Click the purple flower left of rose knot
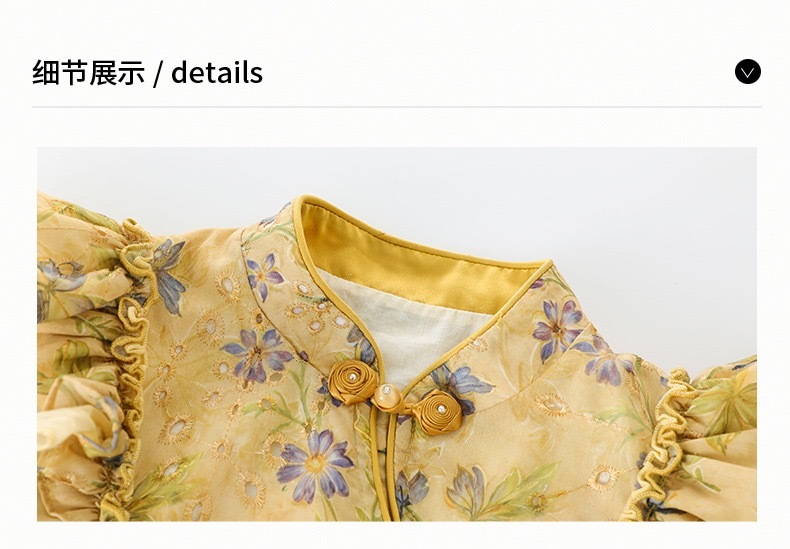The image size is (790, 549). tap(257, 353)
